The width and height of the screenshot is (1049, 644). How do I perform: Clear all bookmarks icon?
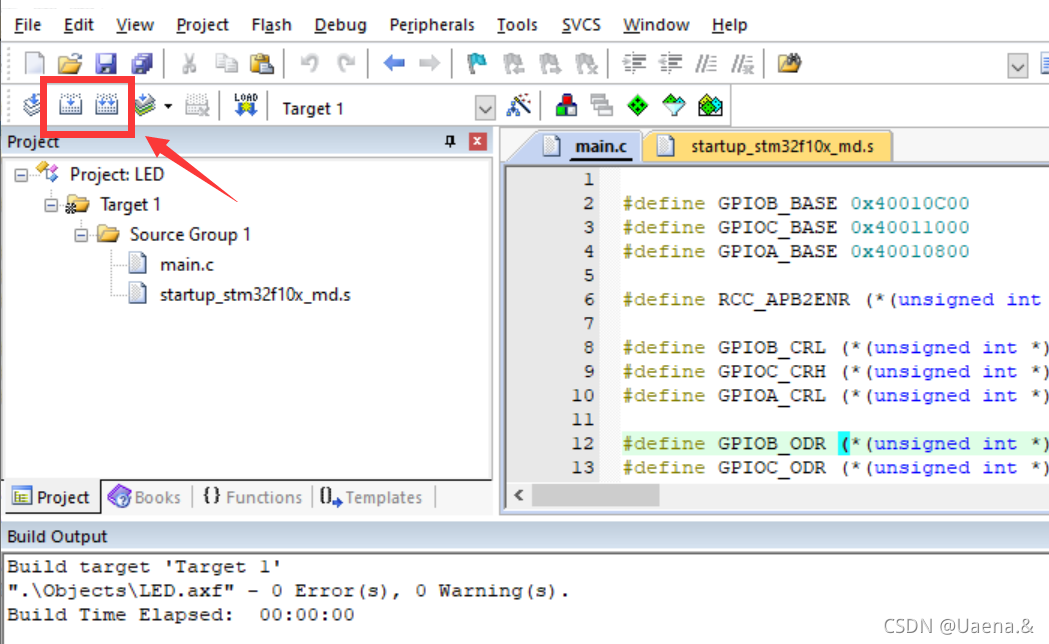pos(585,64)
